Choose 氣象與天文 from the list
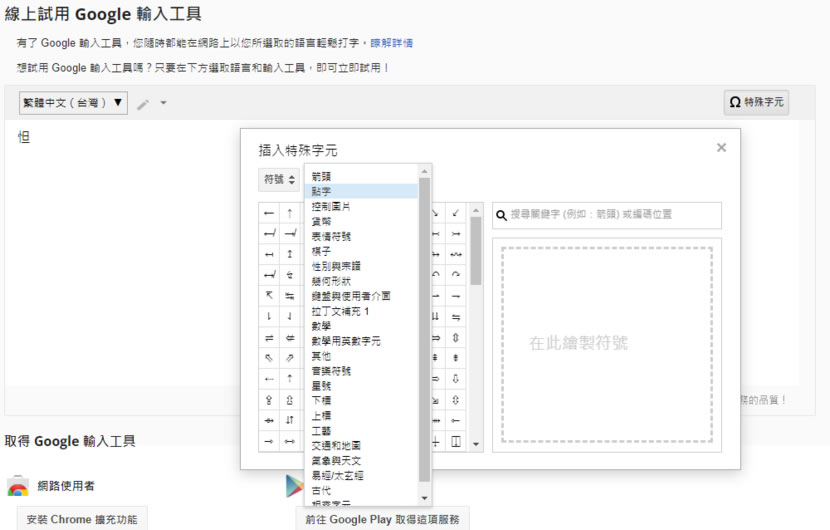This screenshot has height=530, width=830. pyautogui.click(x=361, y=461)
